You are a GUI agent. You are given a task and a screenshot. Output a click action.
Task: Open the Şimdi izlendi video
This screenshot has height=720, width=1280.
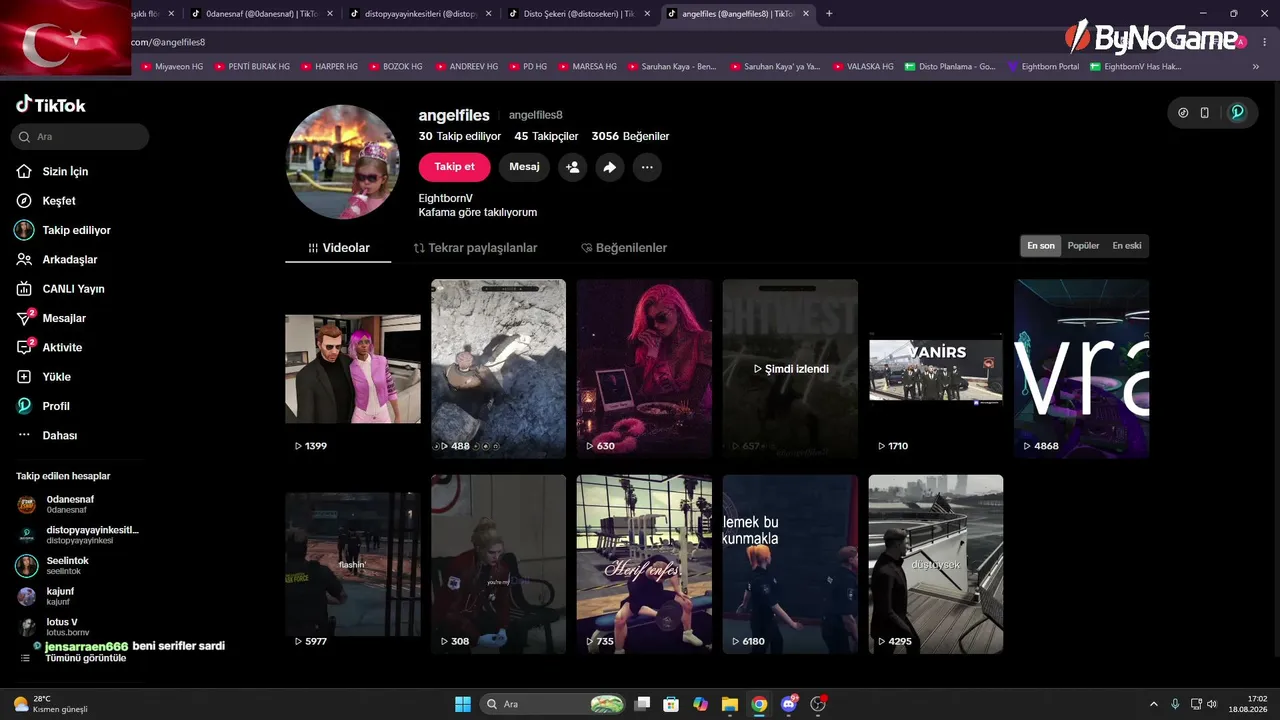790,369
